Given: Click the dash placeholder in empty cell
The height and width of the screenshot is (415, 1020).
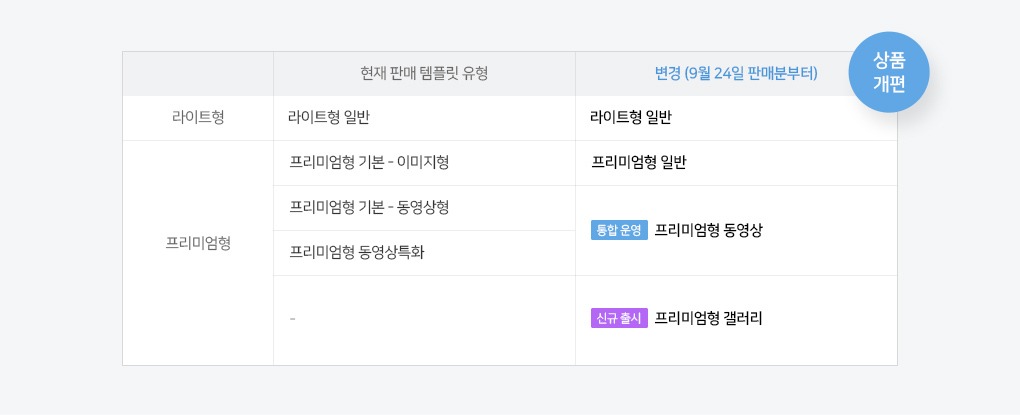Looking at the screenshot, I should (292, 319).
